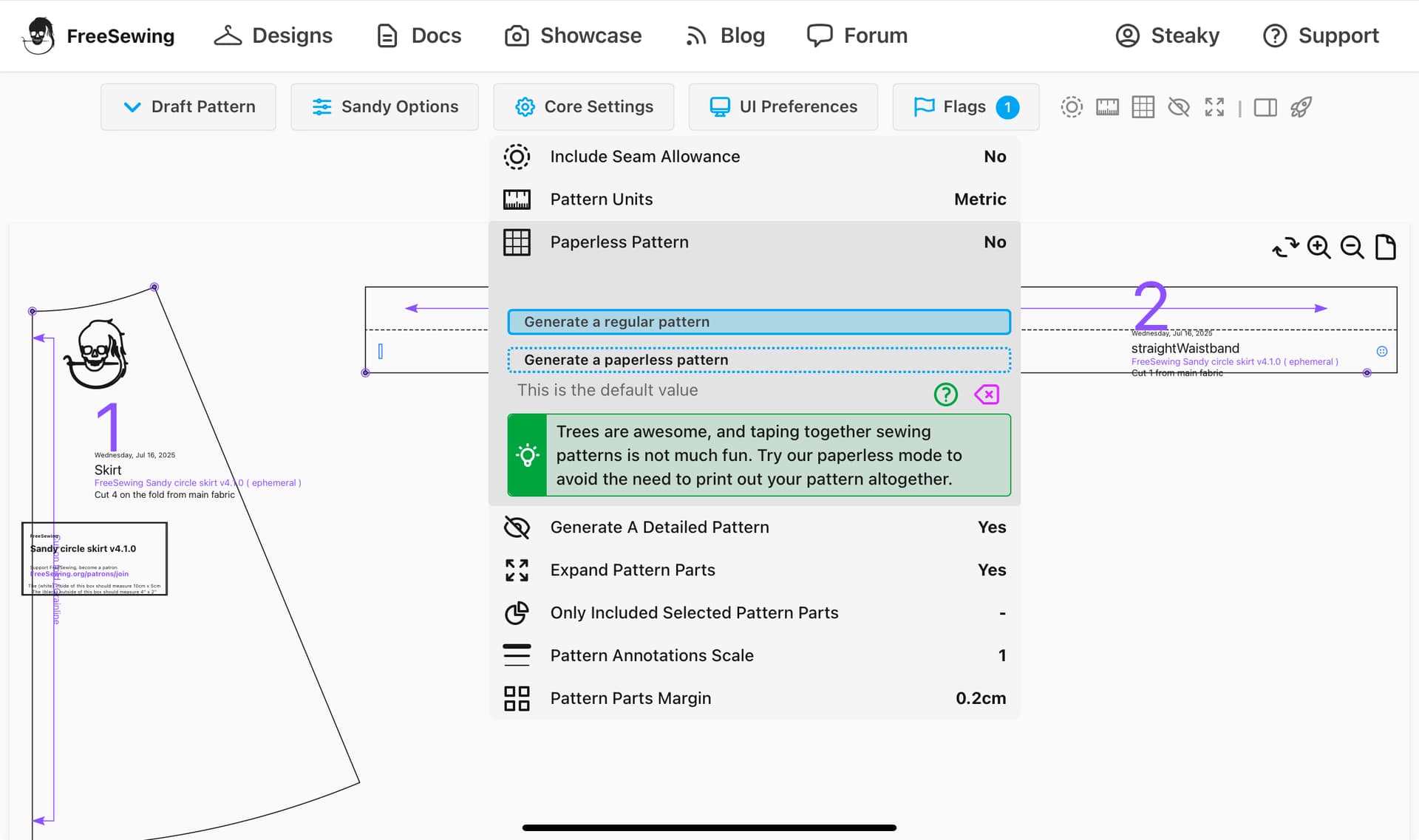Open the Flags menu
This screenshot has height=840, width=1419.
966,106
